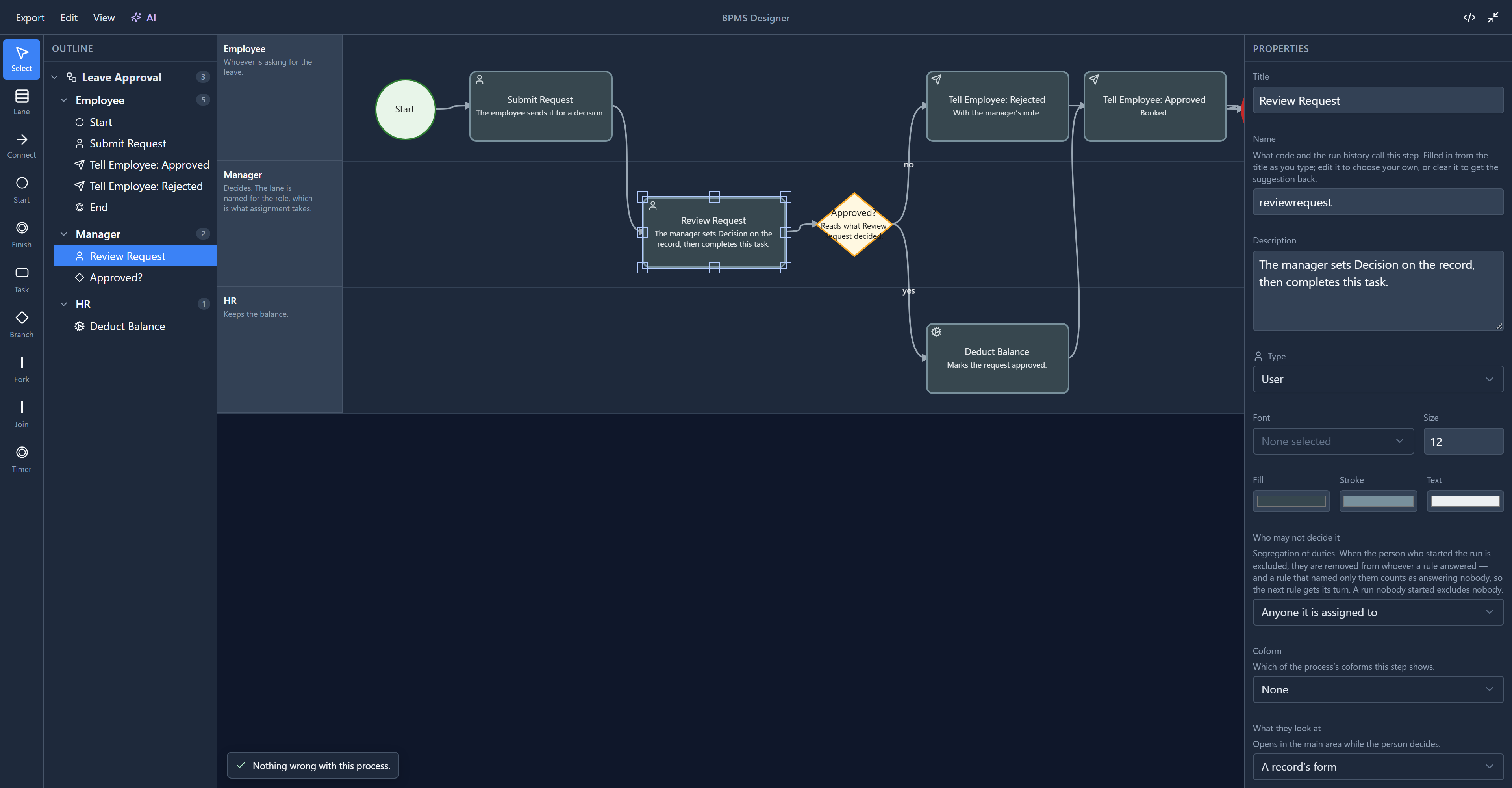Click the Description text area

pos(1378,291)
